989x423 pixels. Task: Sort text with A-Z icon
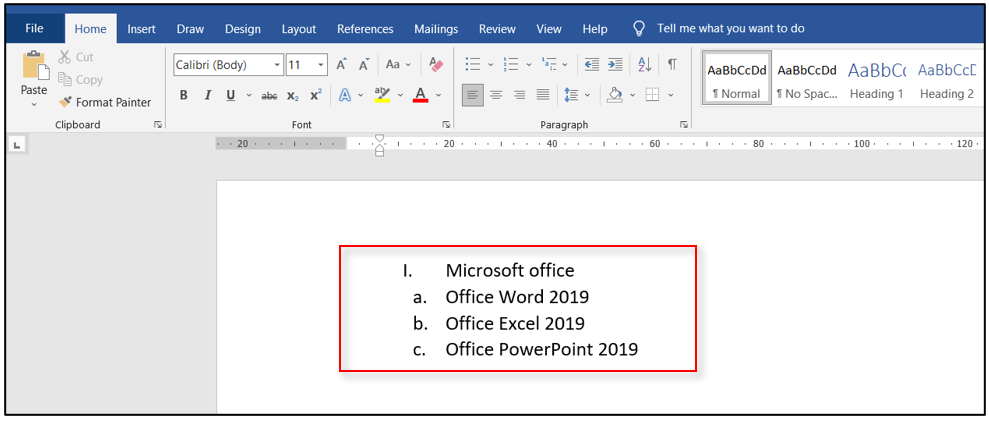[645, 64]
